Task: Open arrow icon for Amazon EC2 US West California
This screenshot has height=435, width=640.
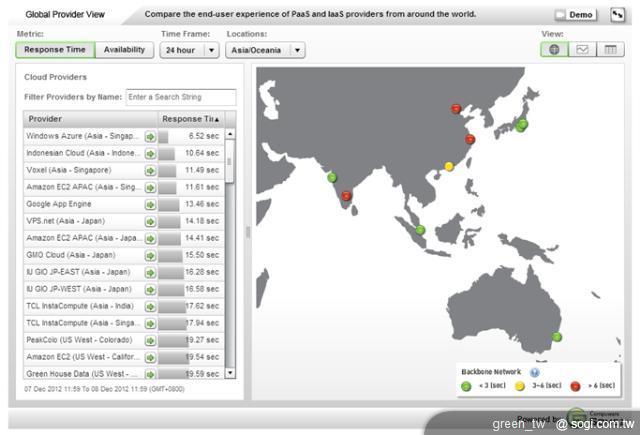Action: pos(151,357)
